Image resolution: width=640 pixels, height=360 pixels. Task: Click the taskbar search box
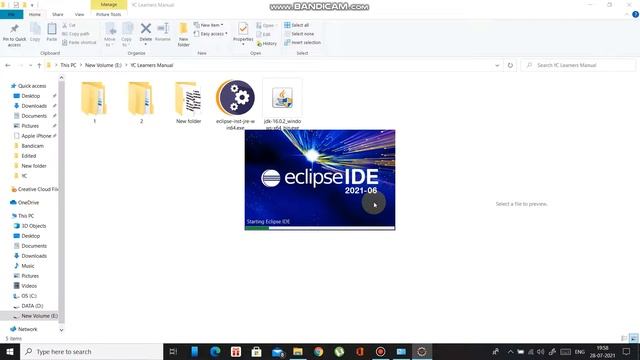pos(91,351)
